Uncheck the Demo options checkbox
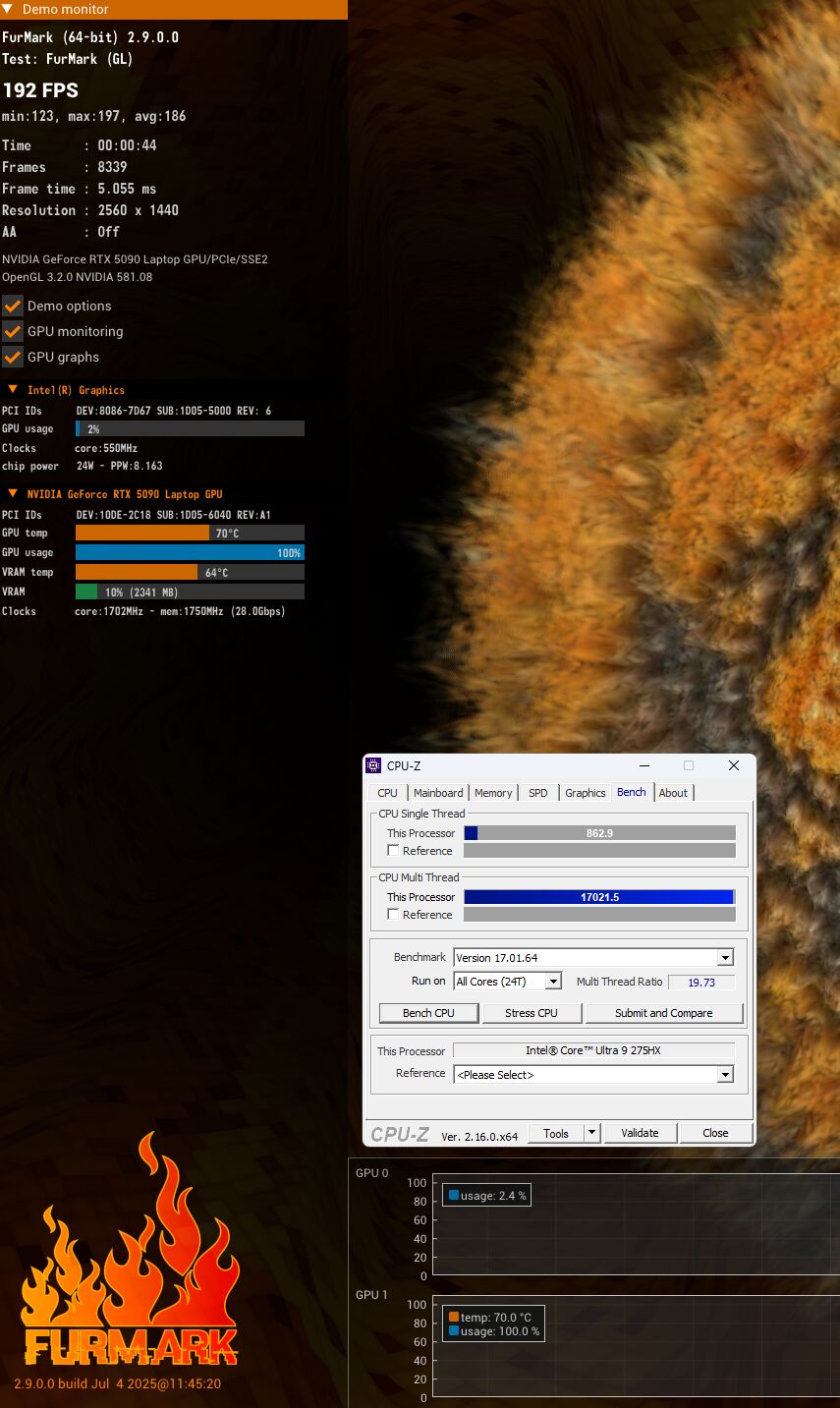The height and width of the screenshot is (1408, 840). (12, 306)
